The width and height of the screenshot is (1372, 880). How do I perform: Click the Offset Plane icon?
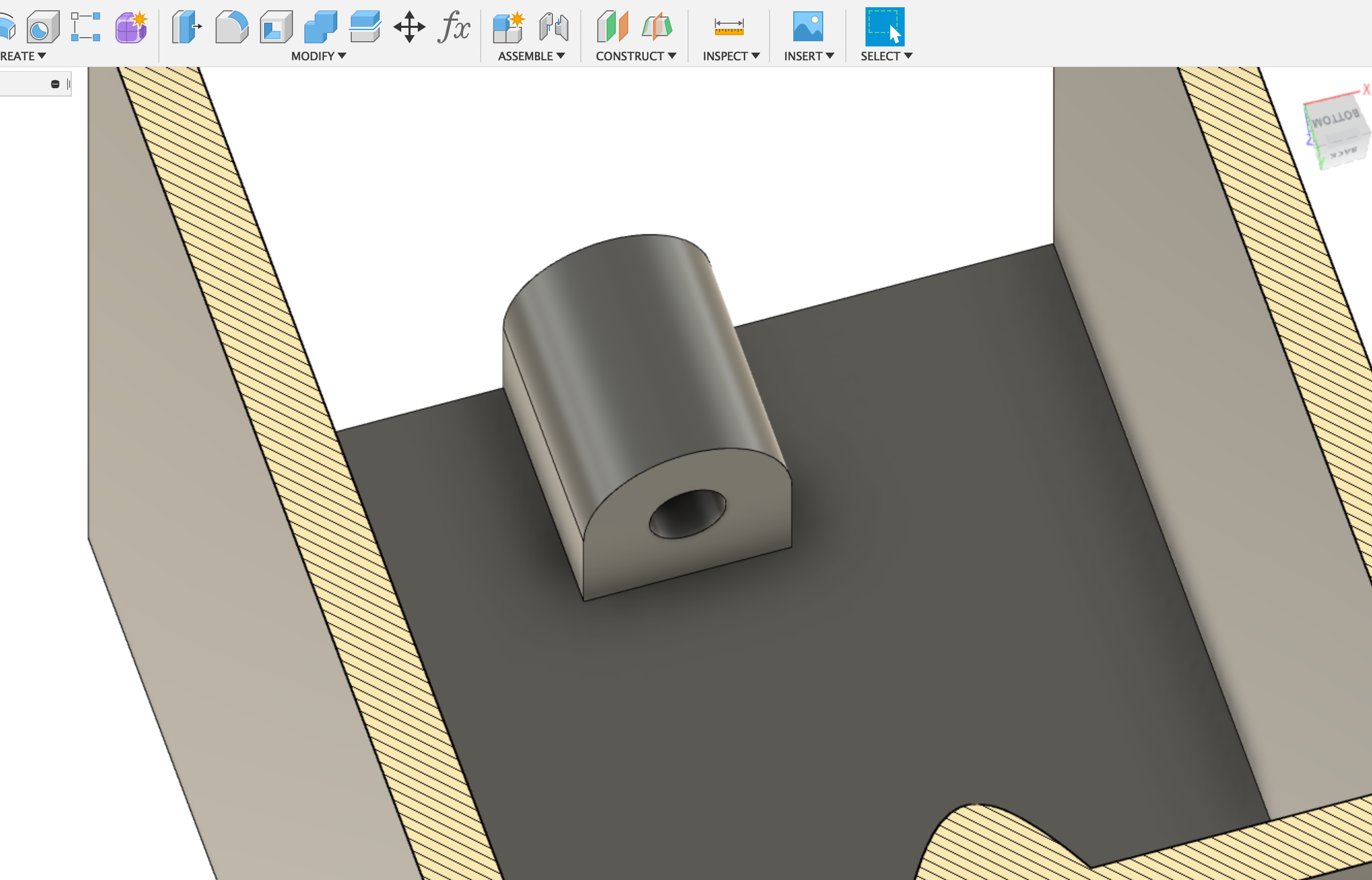pyautogui.click(x=613, y=27)
